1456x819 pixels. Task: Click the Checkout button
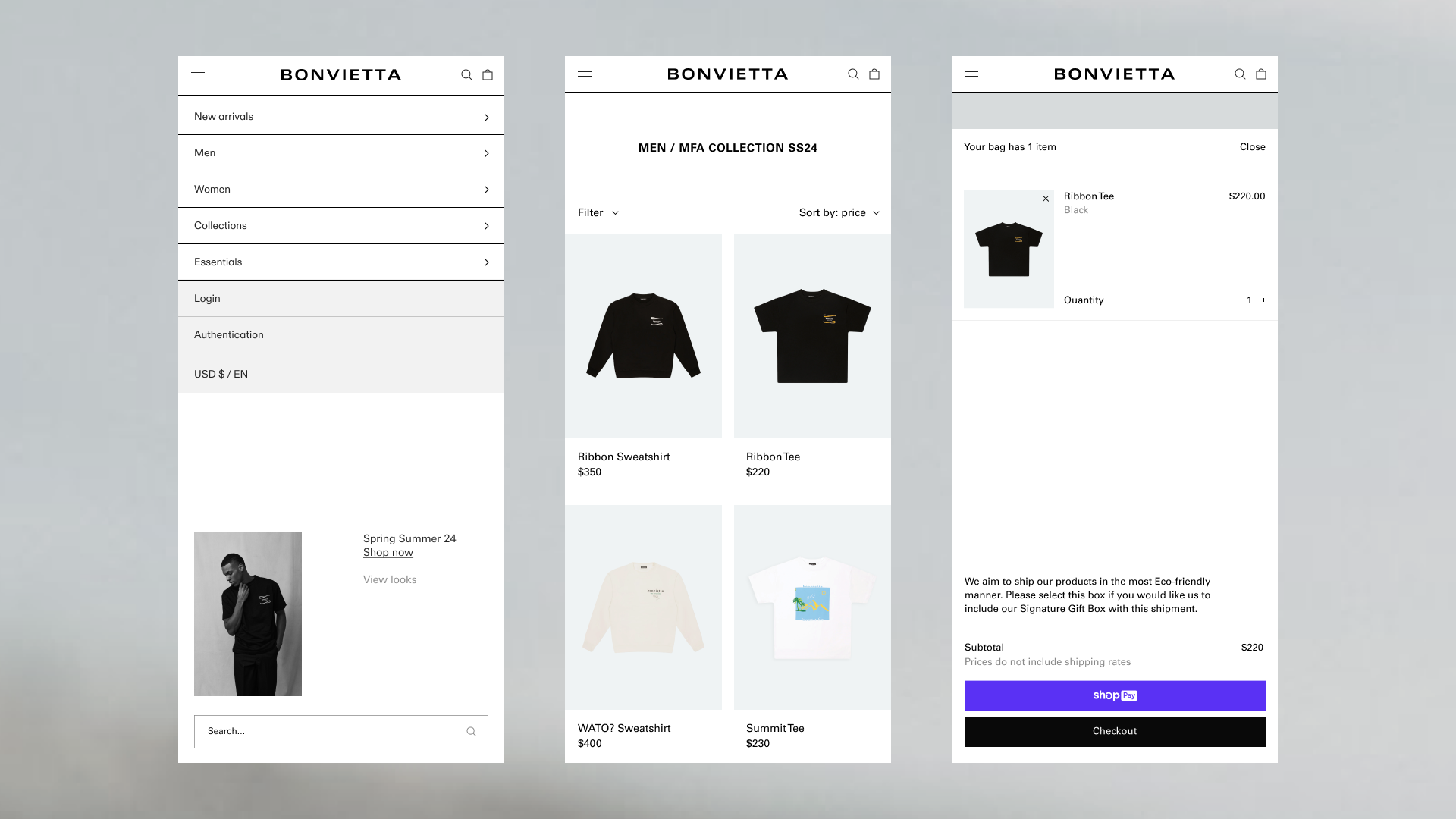point(1115,732)
